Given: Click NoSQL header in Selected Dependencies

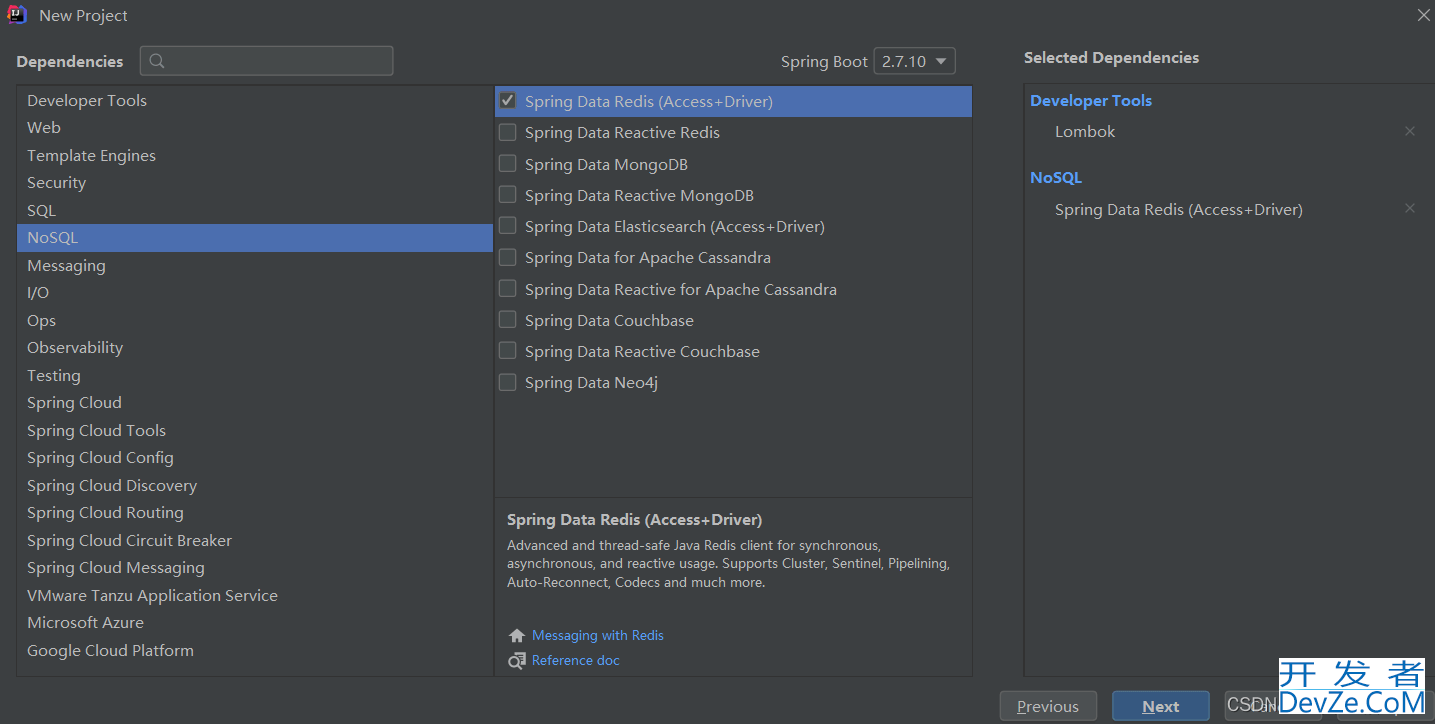Looking at the screenshot, I should (x=1056, y=177).
